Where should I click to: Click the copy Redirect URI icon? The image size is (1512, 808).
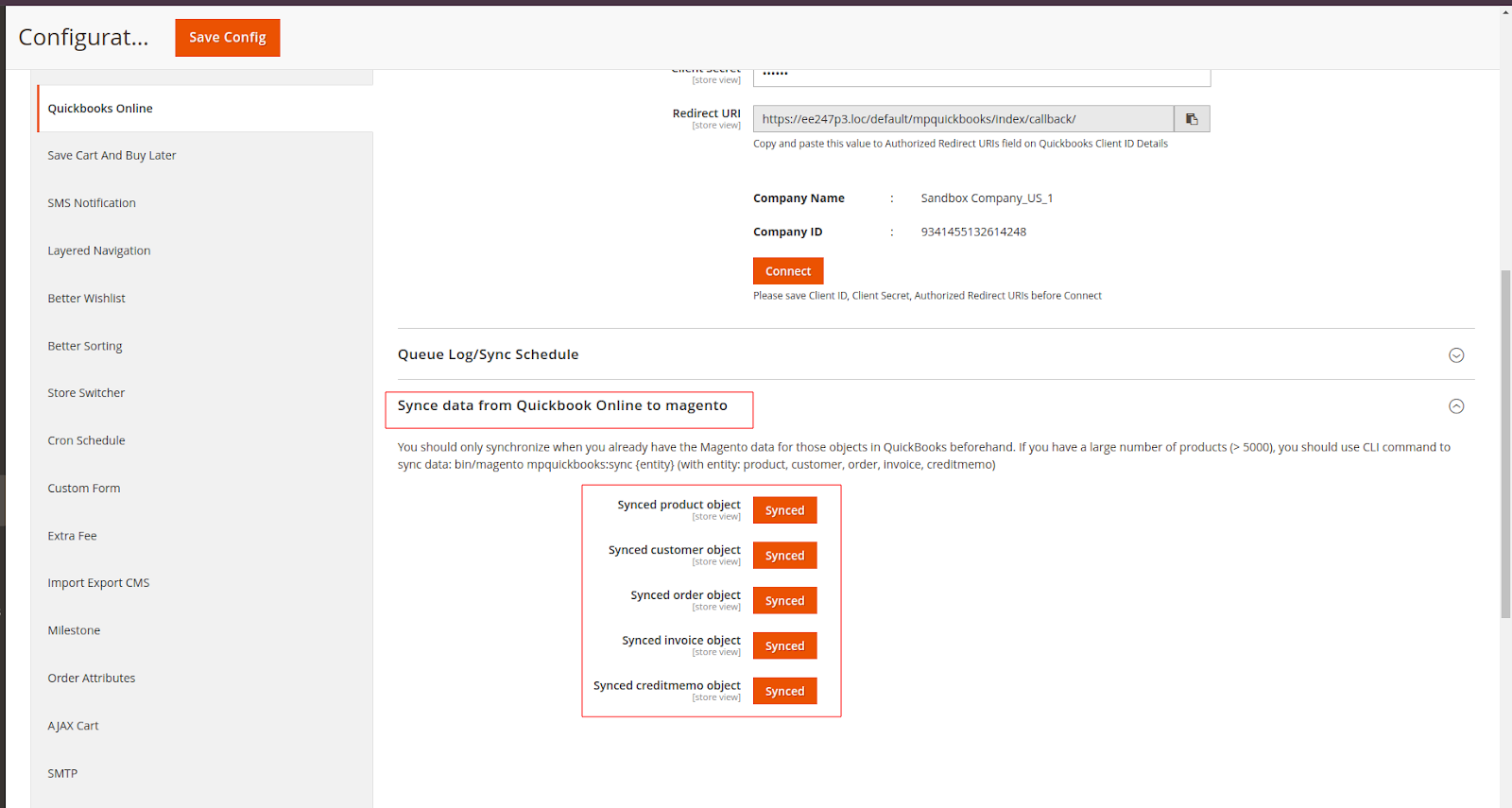point(1192,119)
